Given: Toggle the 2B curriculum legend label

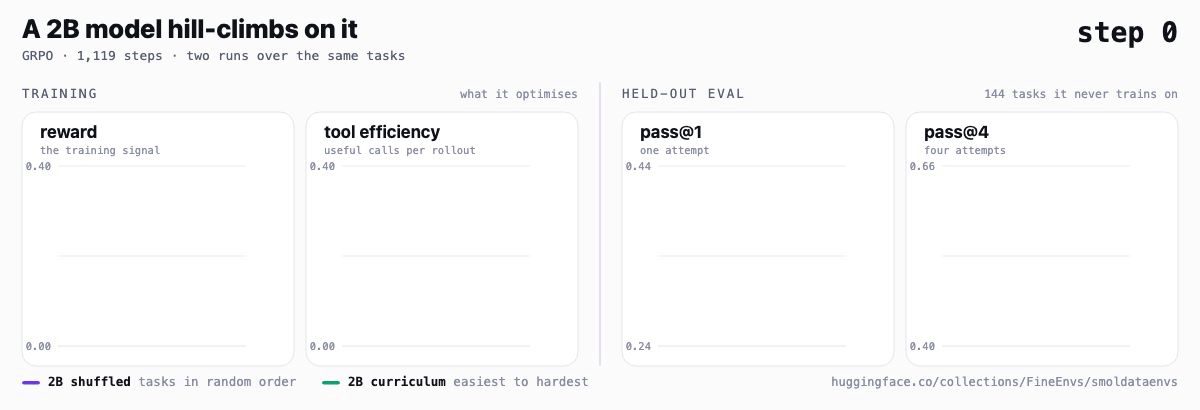Looking at the screenshot, I should click(x=396, y=382).
